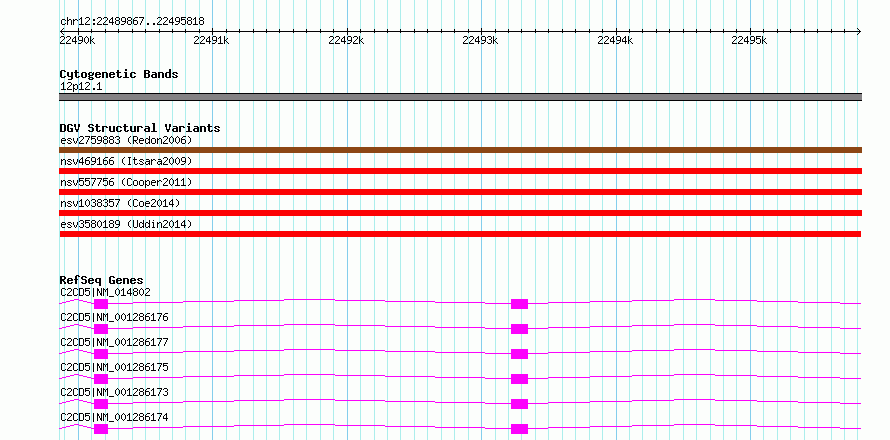Open esv2759883 (Redon2006) variant label
The image size is (890, 440).
pos(126,140)
